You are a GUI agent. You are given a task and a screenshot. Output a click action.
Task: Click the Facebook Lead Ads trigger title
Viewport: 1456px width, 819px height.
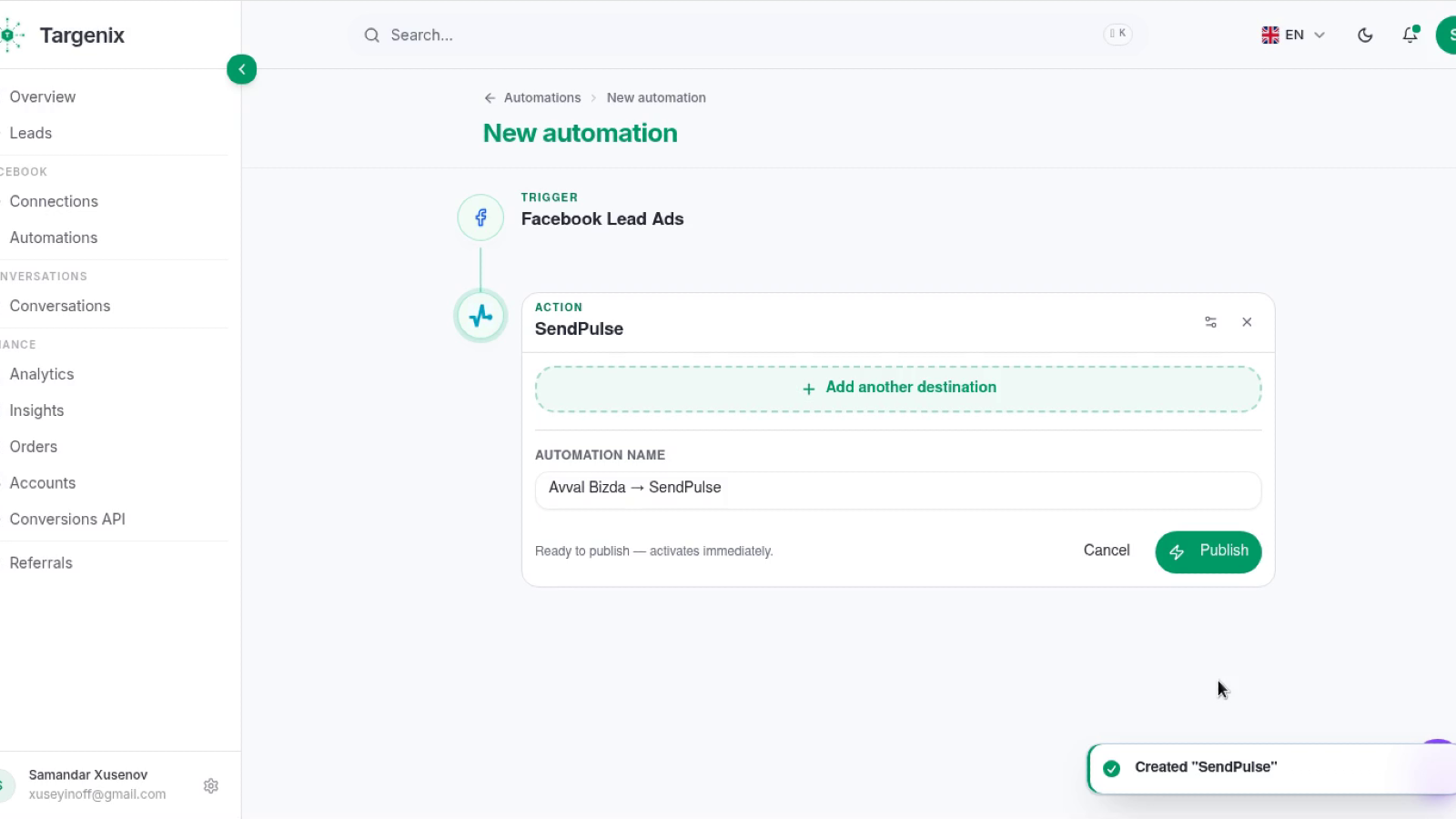(602, 219)
